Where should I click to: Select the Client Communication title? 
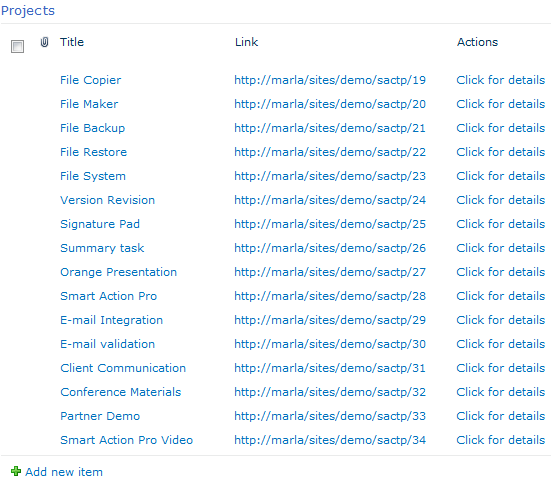tap(123, 368)
